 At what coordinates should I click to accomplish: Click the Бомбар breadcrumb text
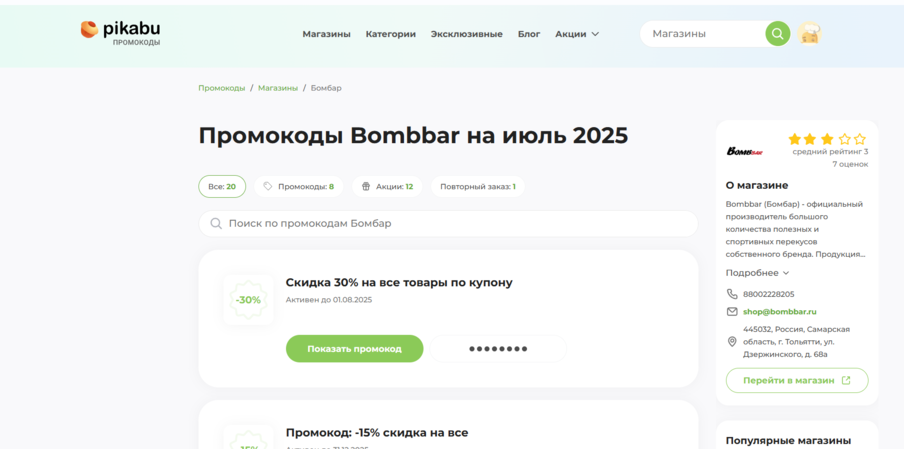pos(326,88)
